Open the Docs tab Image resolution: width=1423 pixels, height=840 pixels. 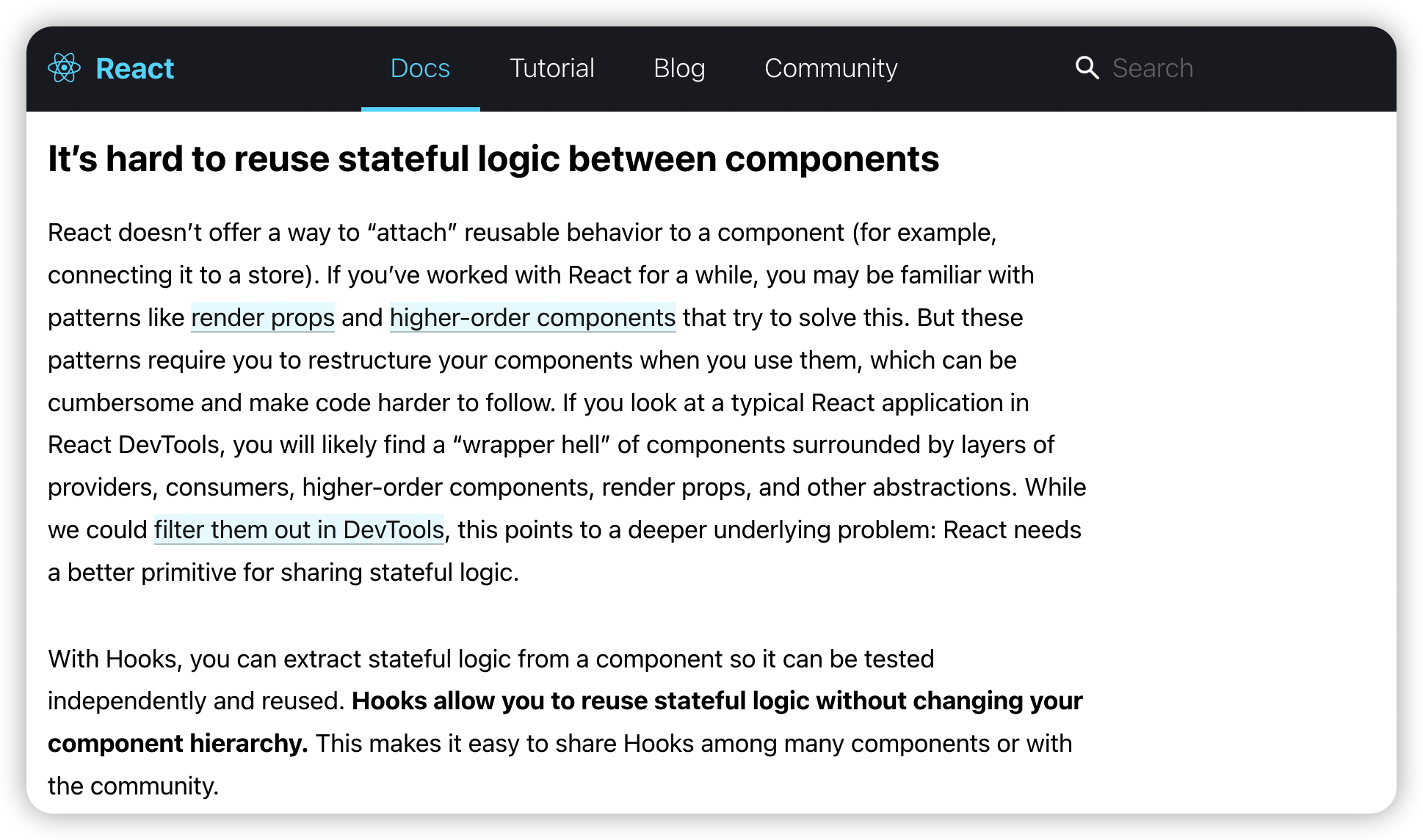420,68
